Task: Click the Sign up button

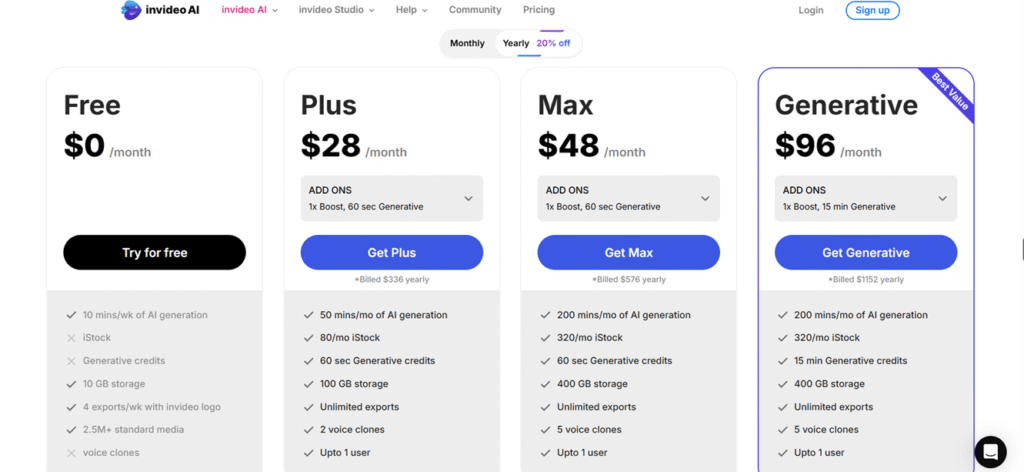Action: click(x=872, y=10)
